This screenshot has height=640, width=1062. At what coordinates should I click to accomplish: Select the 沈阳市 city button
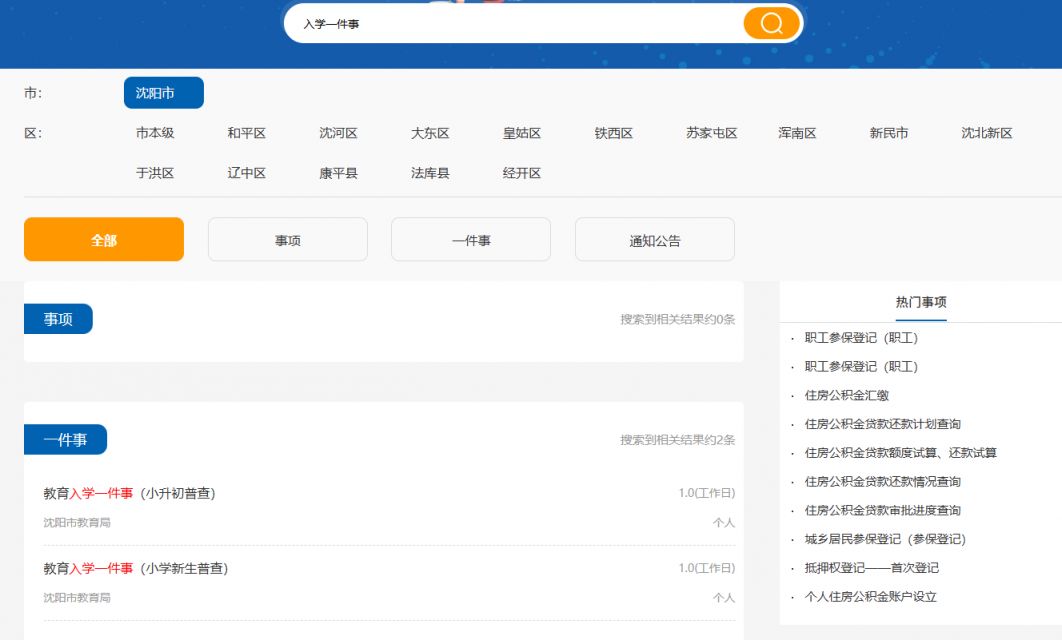(163, 93)
